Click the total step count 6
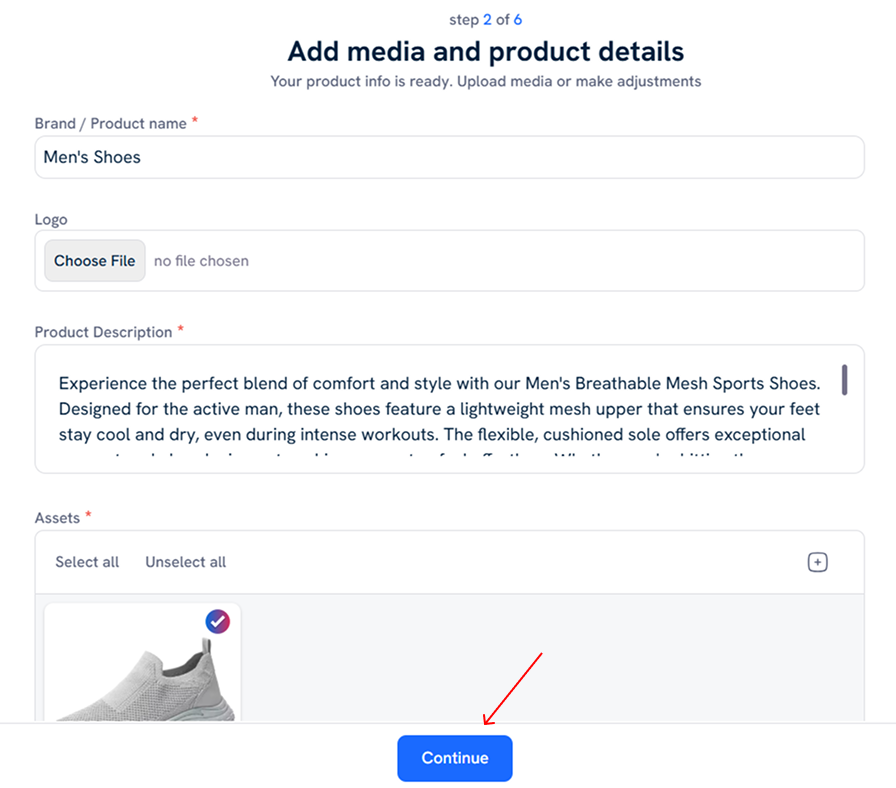896x788 pixels. (x=518, y=20)
